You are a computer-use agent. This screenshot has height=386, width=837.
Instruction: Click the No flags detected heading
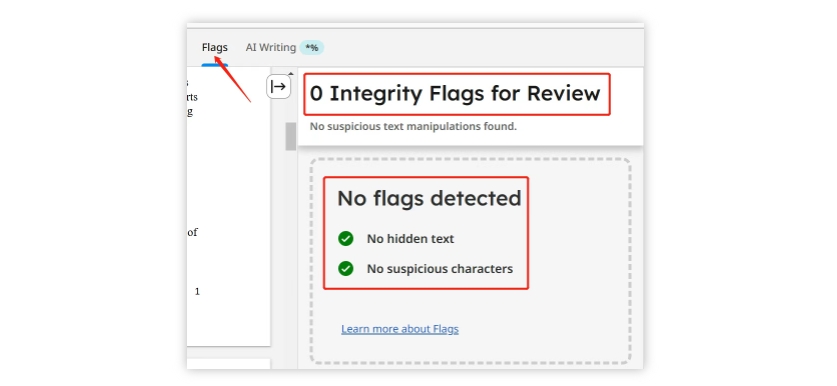click(x=429, y=199)
